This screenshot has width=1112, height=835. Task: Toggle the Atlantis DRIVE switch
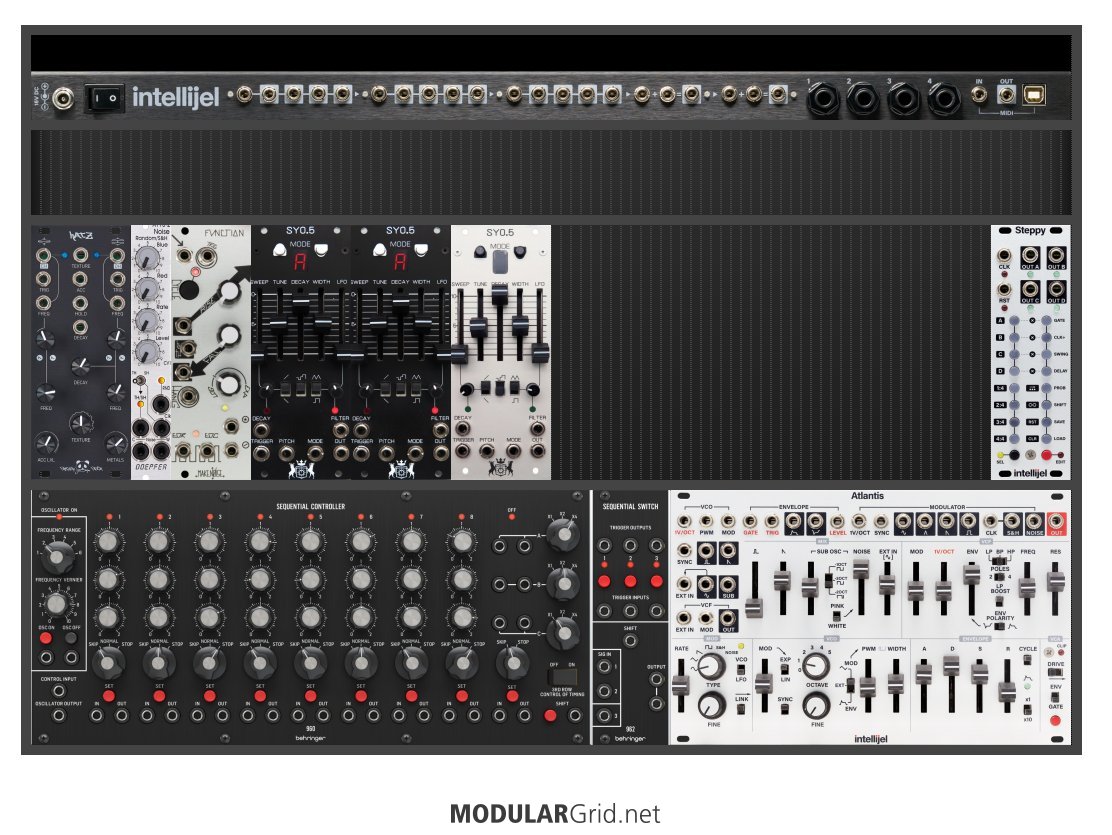[x=1055, y=674]
